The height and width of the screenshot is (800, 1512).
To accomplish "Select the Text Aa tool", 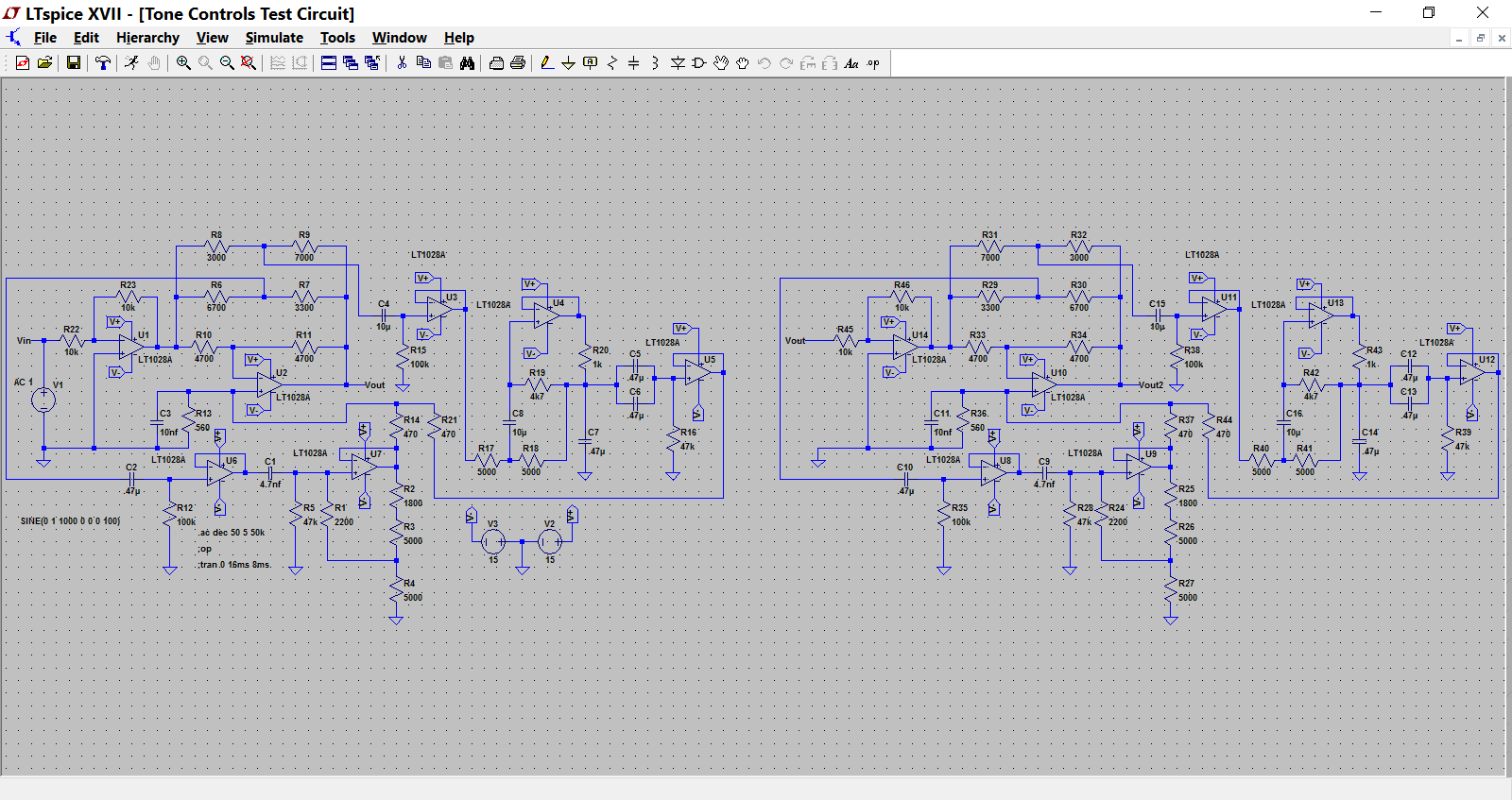I will pyautogui.click(x=851, y=63).
